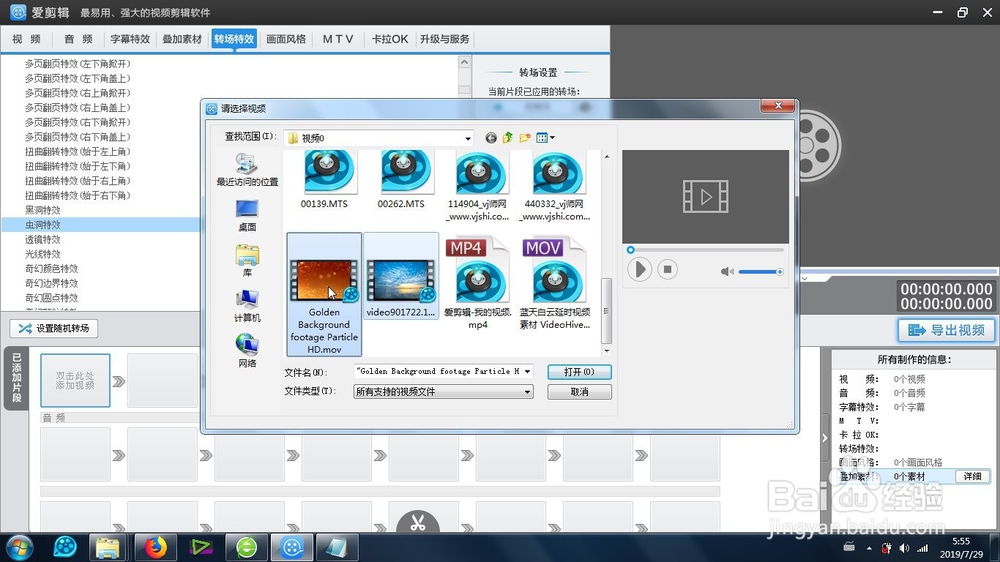Open recently visited places in dialog sidebar
Viewport: 1000px width, 562px height.
point(247,170)
